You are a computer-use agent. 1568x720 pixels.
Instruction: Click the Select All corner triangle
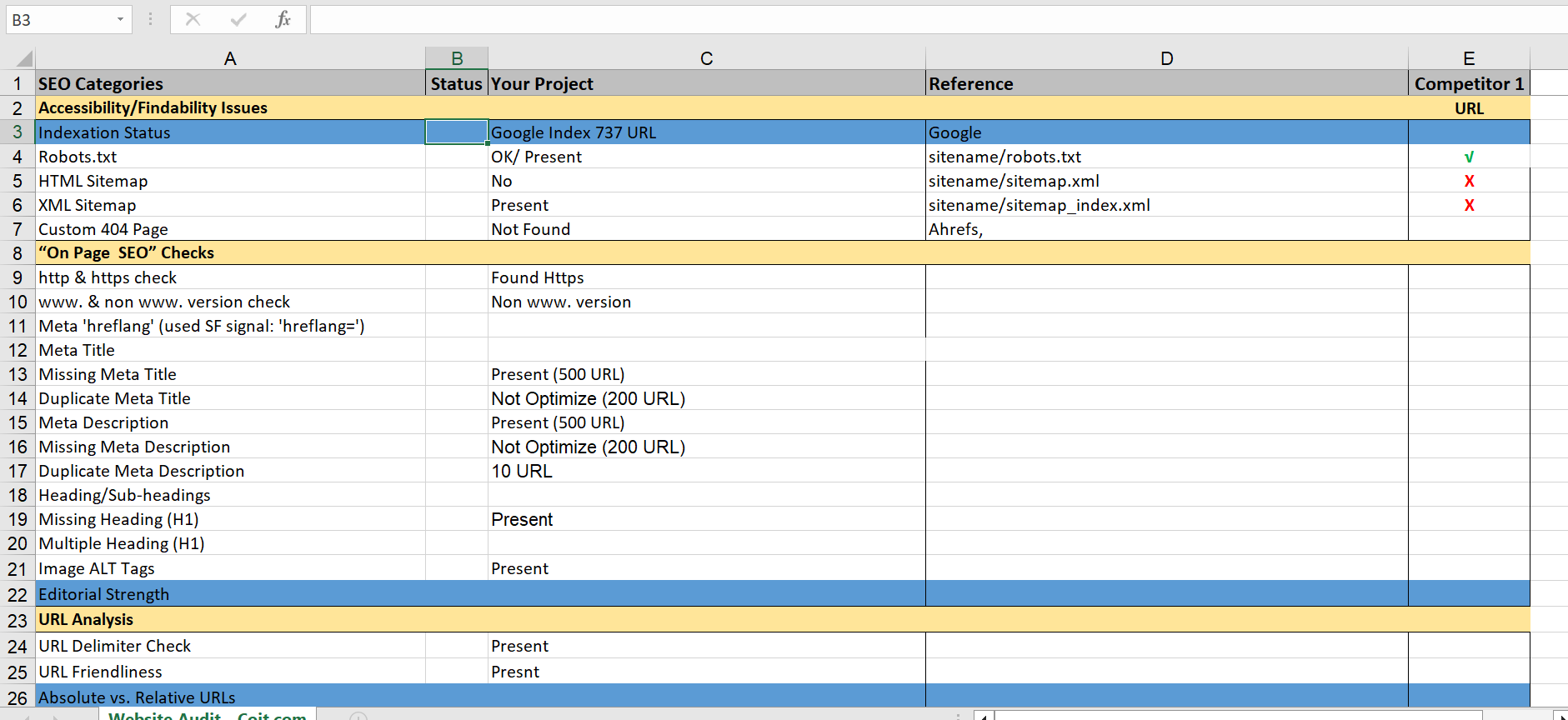tap(24, 58)
